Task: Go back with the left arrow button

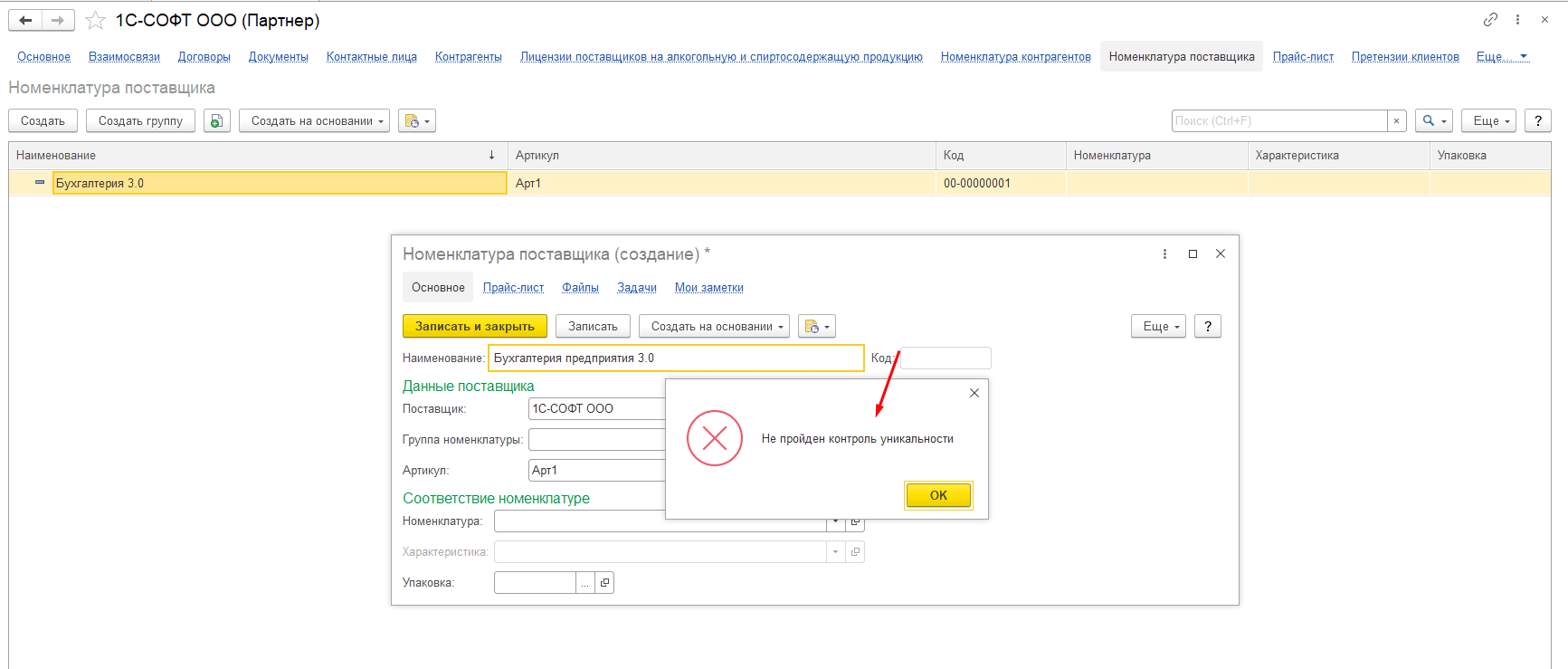Action: [x=25, y=20]
